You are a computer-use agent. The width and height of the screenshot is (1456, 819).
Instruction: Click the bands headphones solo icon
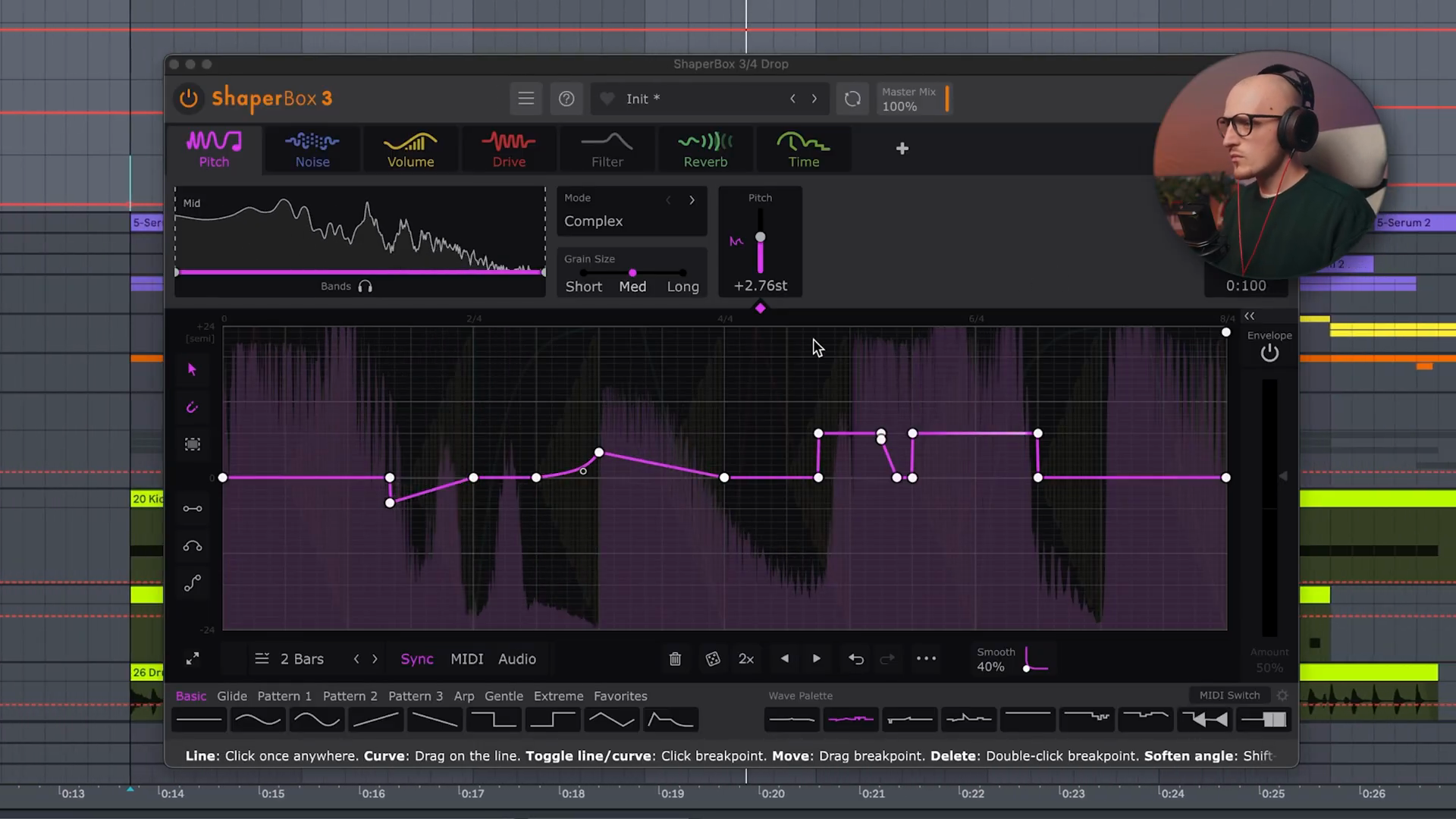[365, 287]
